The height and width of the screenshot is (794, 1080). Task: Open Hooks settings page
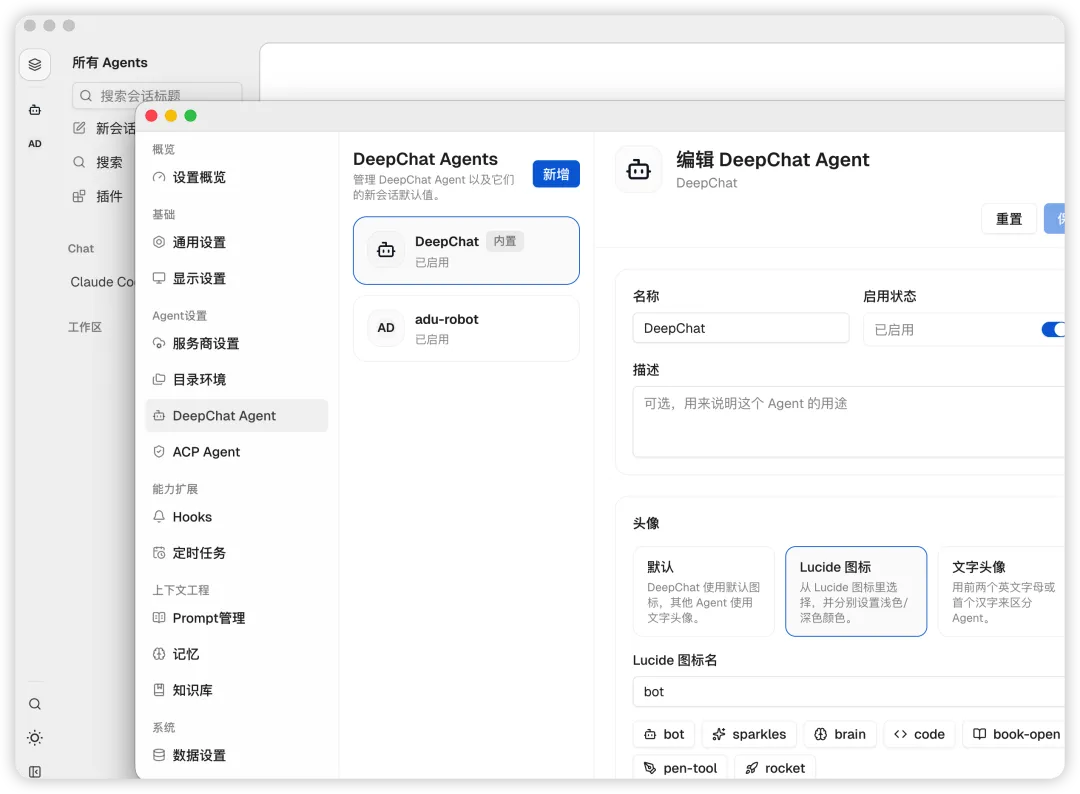[x=236, y=516]
